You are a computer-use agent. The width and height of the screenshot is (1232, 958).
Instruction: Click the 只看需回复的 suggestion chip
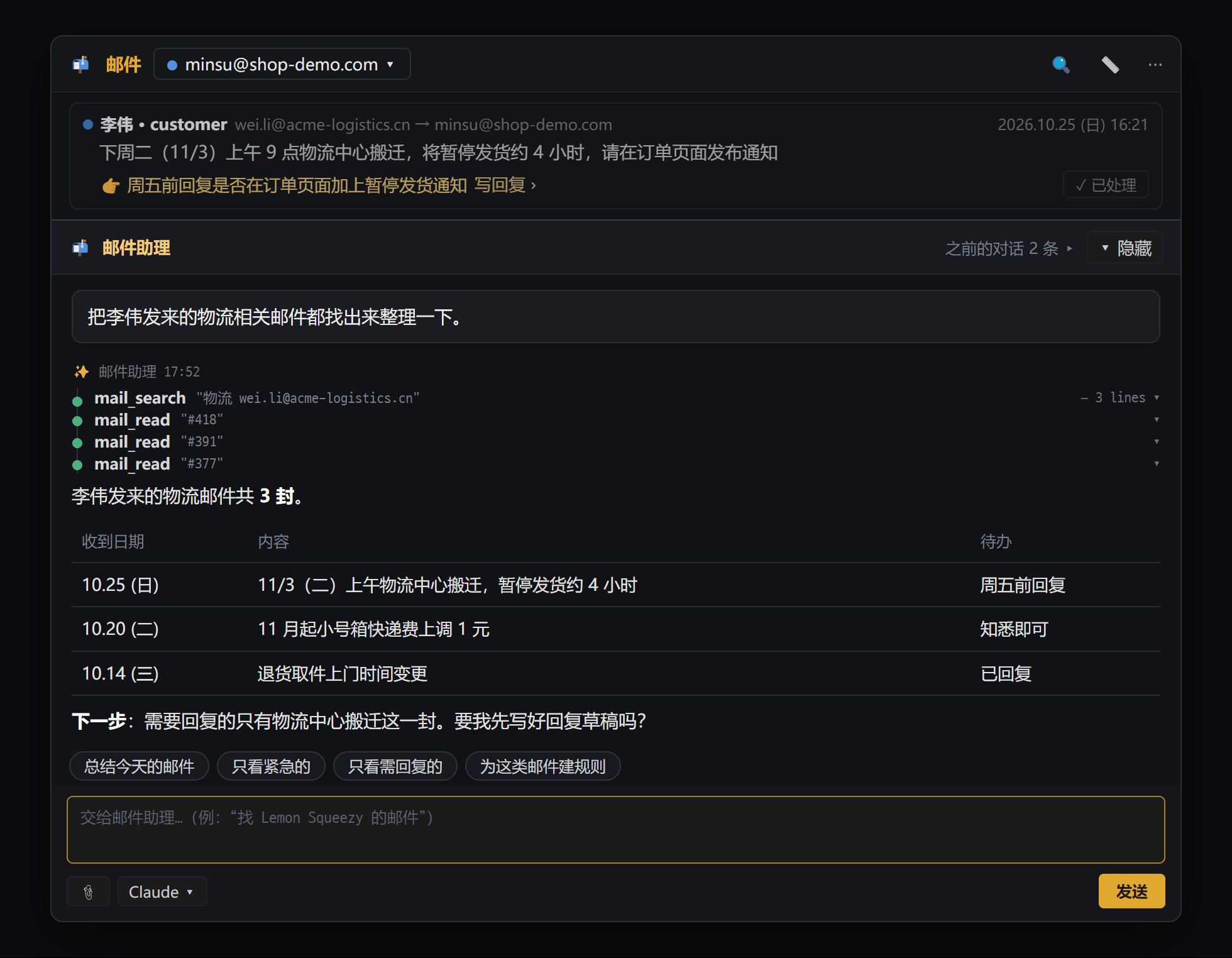(x=395, y=766)
